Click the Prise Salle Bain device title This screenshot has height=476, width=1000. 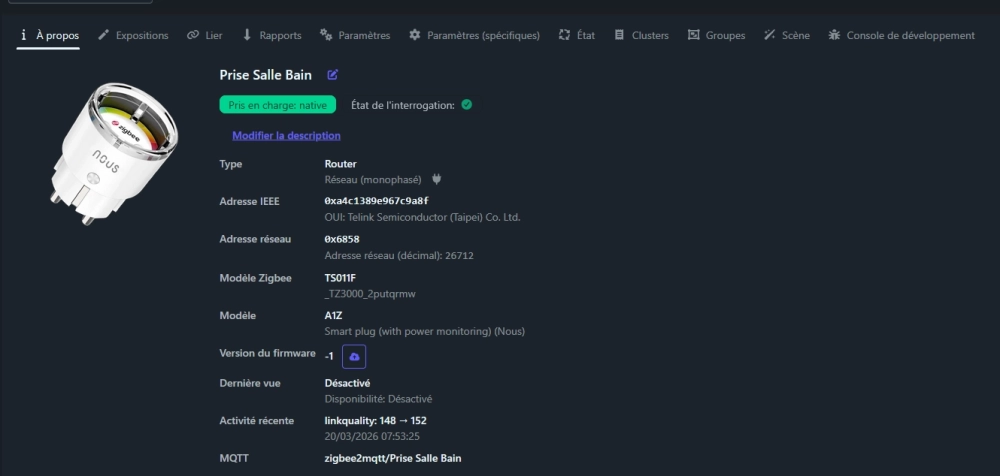265,75
